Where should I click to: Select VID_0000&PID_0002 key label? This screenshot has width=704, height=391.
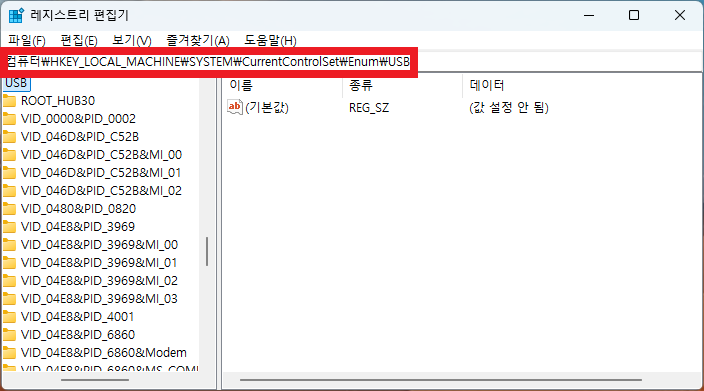click(x=78, y=119)
